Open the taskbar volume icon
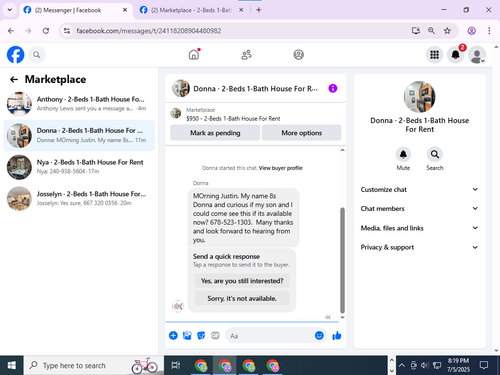This screenshot has width=500, height=375. click(425, 365)
